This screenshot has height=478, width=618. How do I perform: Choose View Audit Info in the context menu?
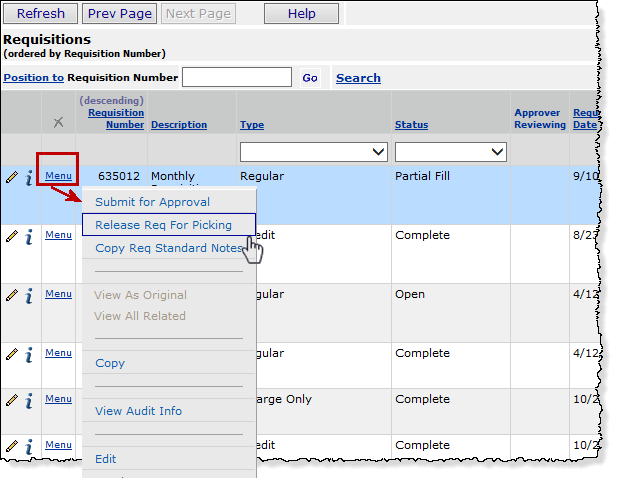138,411
